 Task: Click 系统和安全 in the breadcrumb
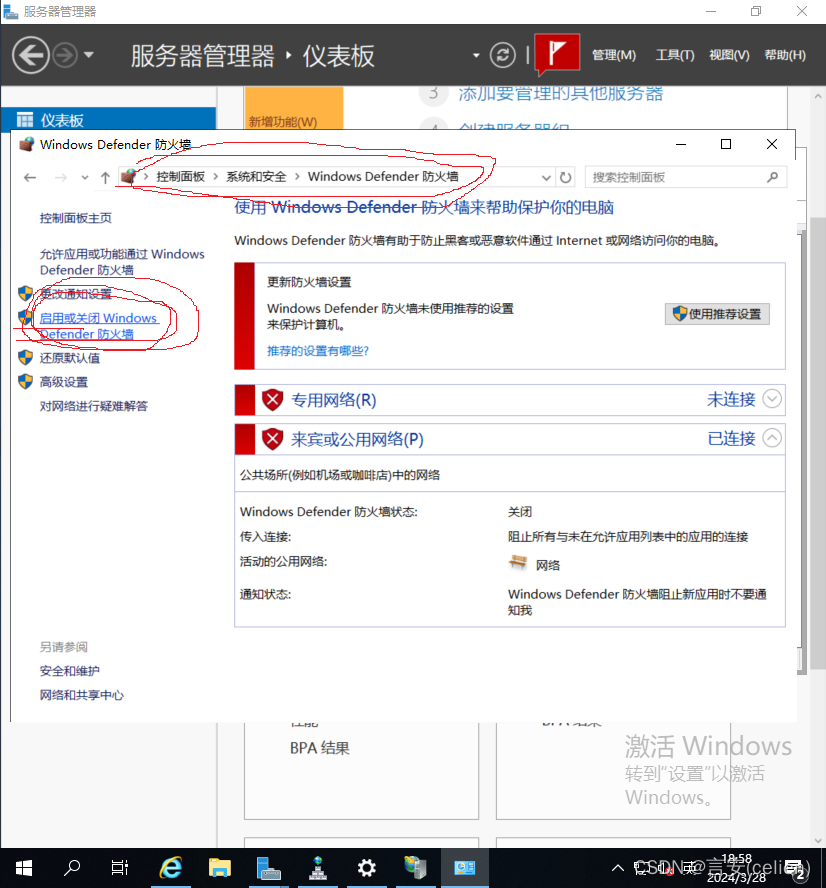coord(256,177)
